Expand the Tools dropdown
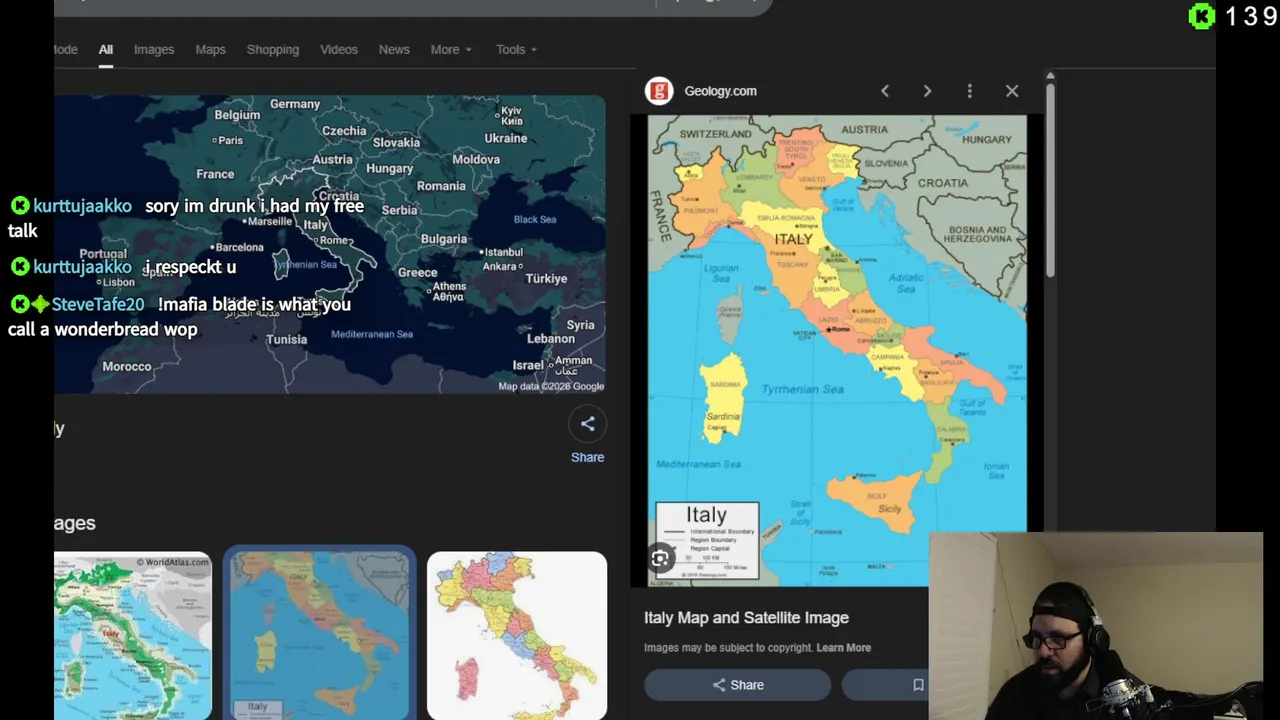 point(516,49)
